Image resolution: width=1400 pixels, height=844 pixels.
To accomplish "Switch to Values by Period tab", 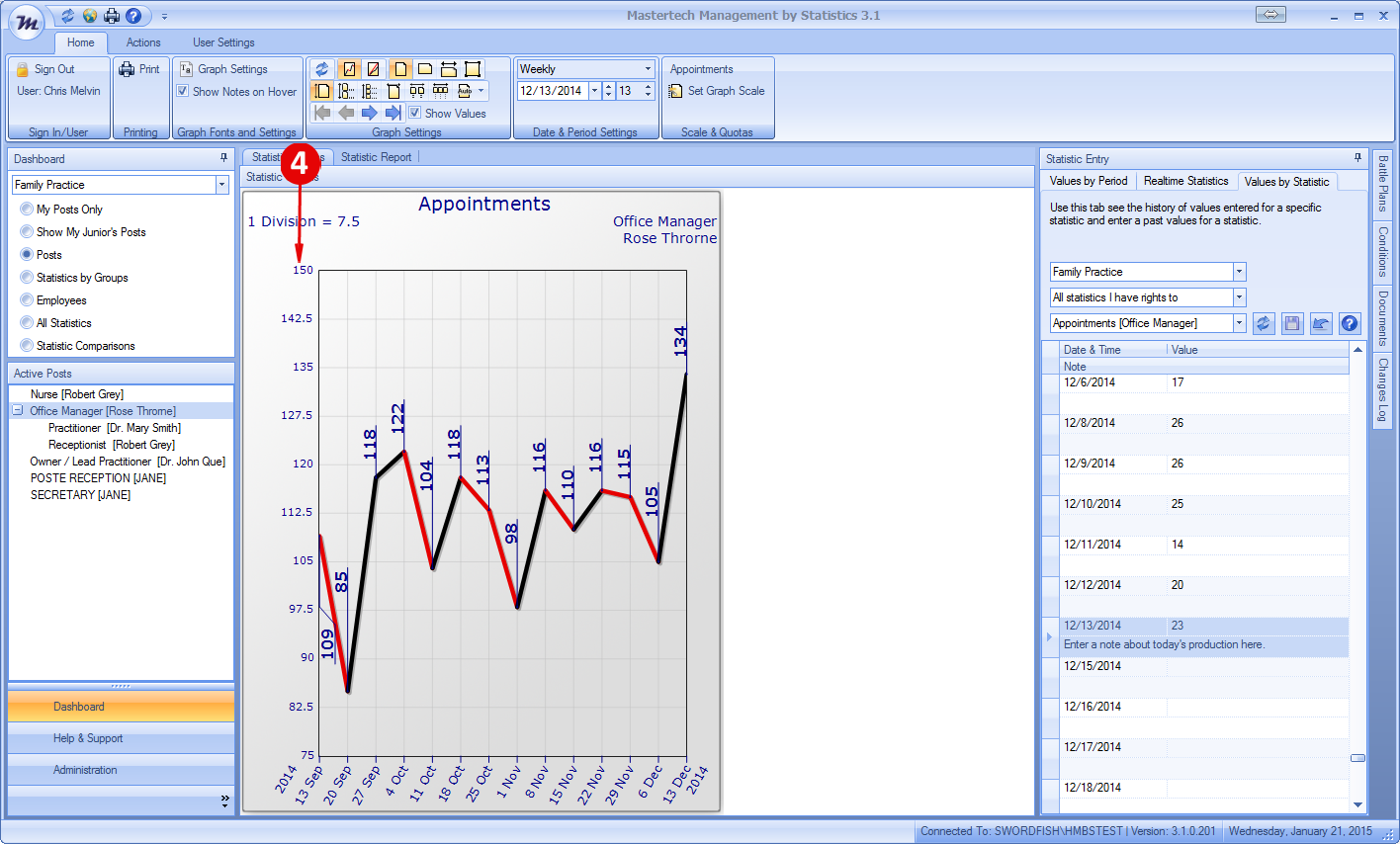I will [1089, 181].
